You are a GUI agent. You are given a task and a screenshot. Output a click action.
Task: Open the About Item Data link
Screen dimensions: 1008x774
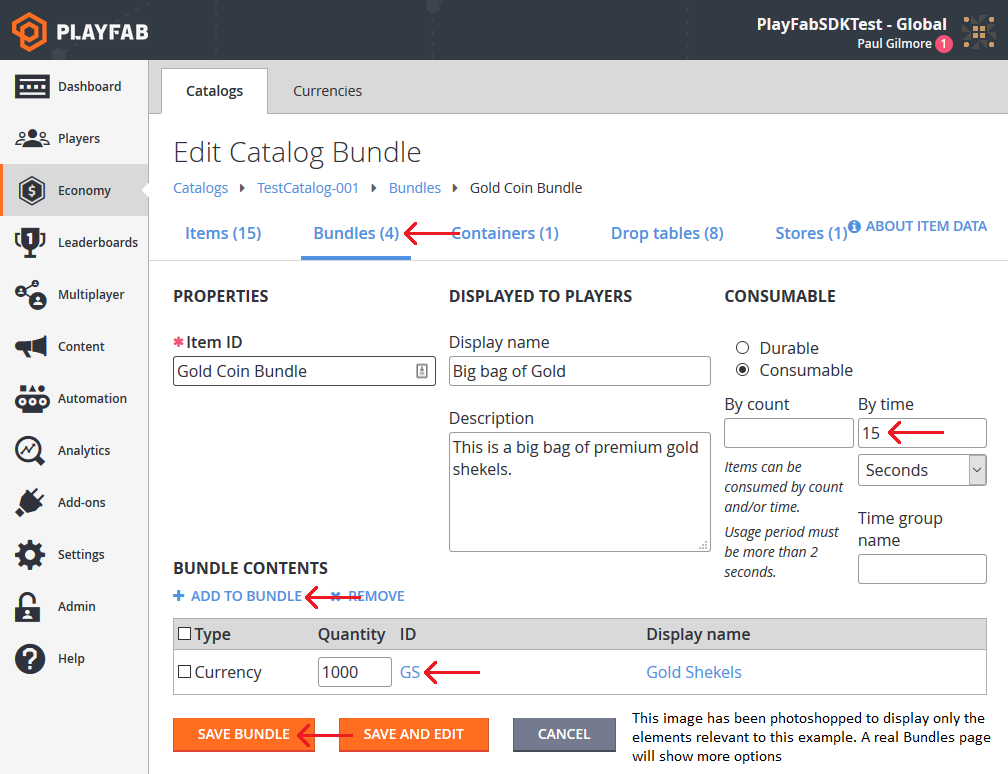click(x=926, y=226)
